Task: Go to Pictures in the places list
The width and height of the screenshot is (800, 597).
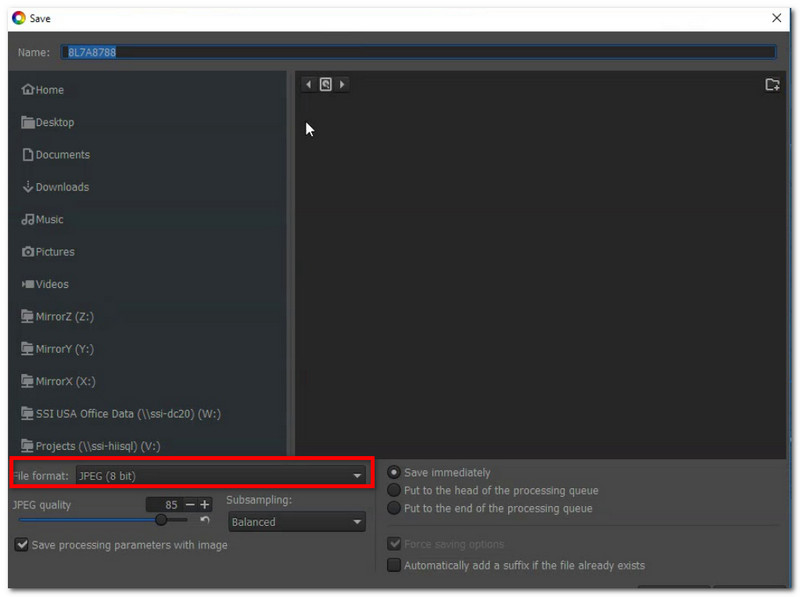Action: tap(55, 252)
